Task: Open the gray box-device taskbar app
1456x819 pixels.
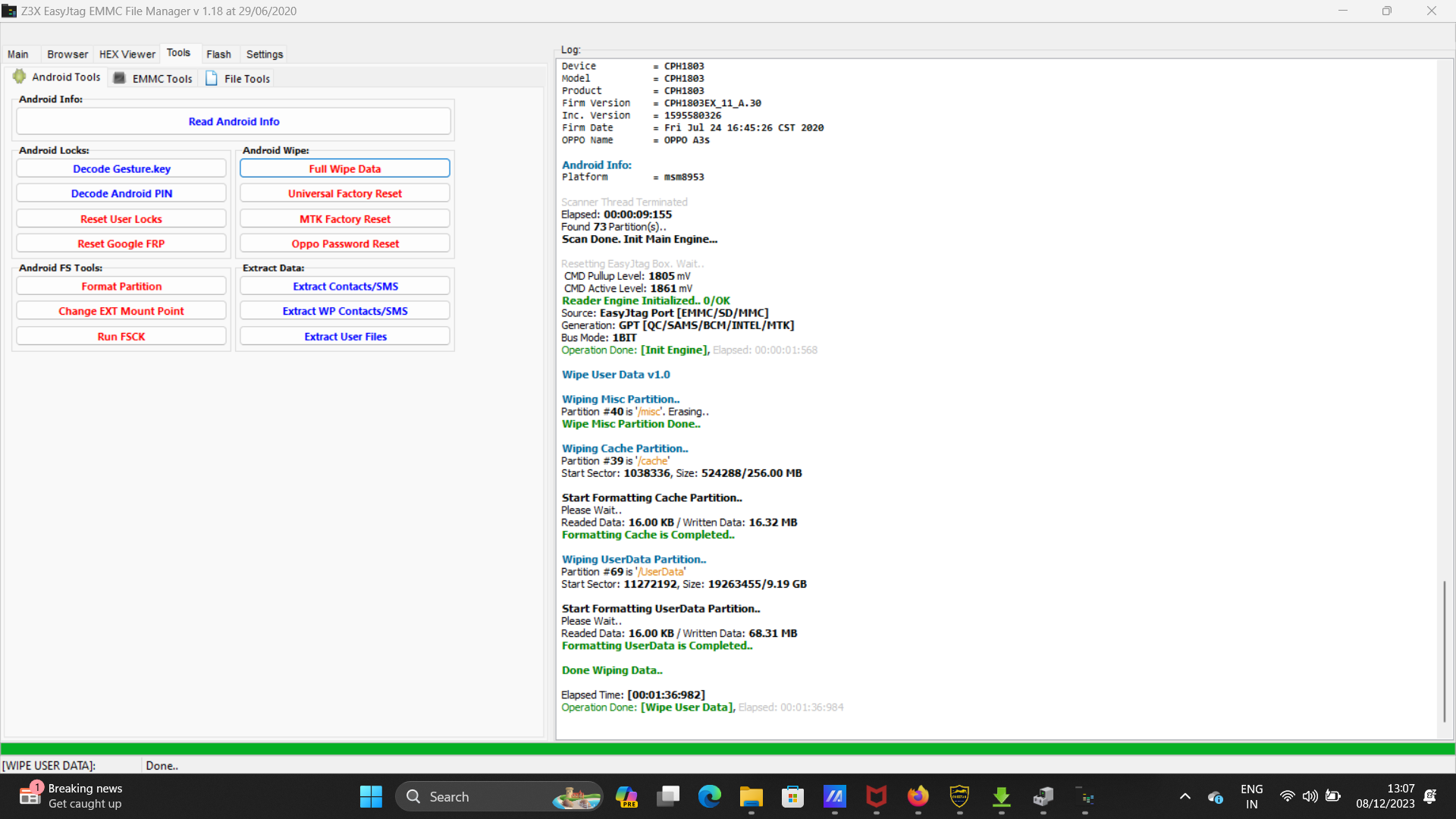Action: click(1043, 797)
